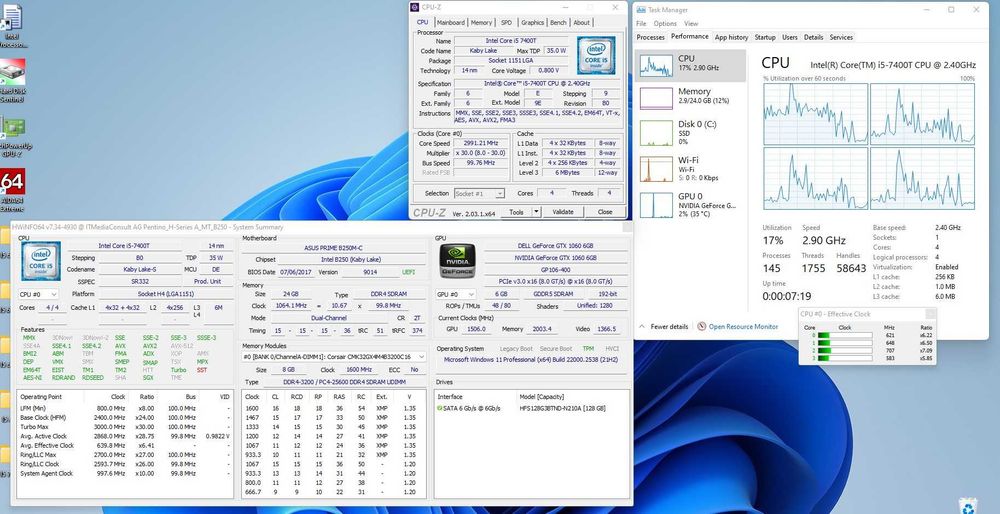Open the App history tab
This screenshot has width=1000, height=514.
click(732, 37)
